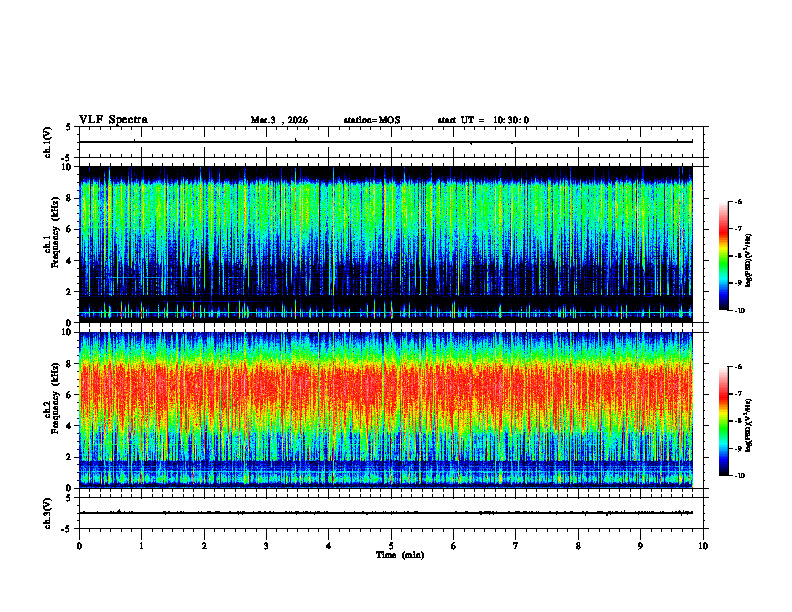Click the ch.1 waveform strip plot
Image resolution: width=792 pixels, height=612 pixels.
pos(391,142)
